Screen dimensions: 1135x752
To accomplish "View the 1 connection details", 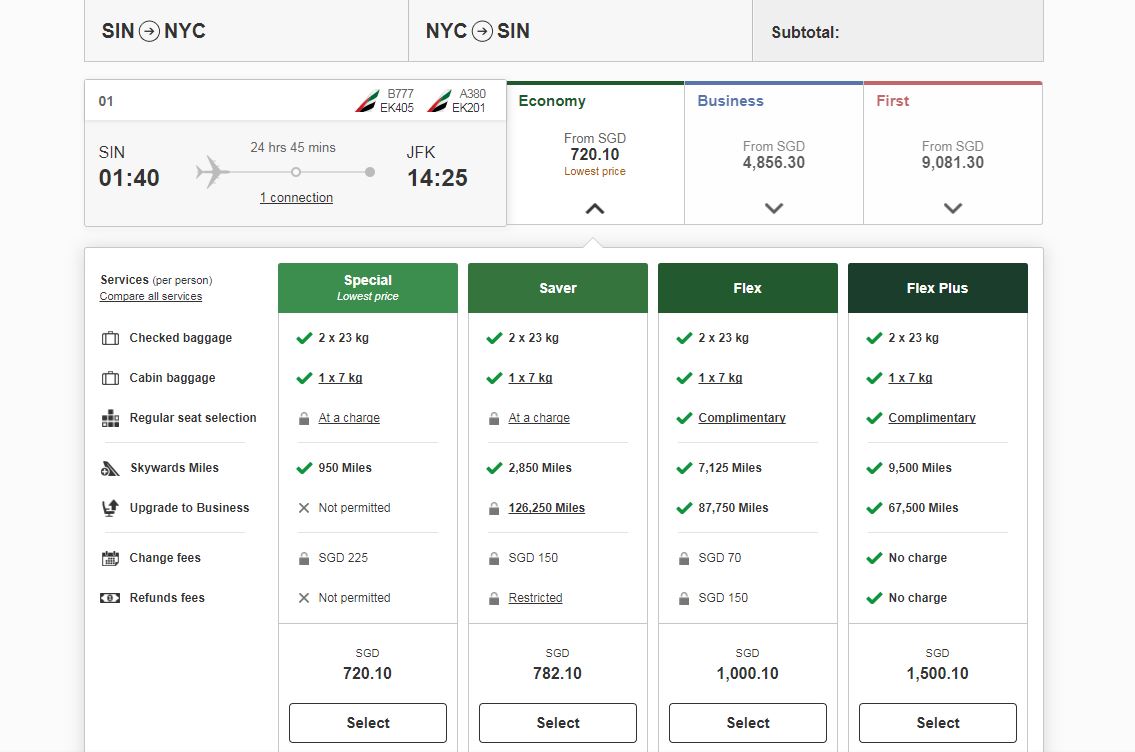I will click(x=296, y=198).
